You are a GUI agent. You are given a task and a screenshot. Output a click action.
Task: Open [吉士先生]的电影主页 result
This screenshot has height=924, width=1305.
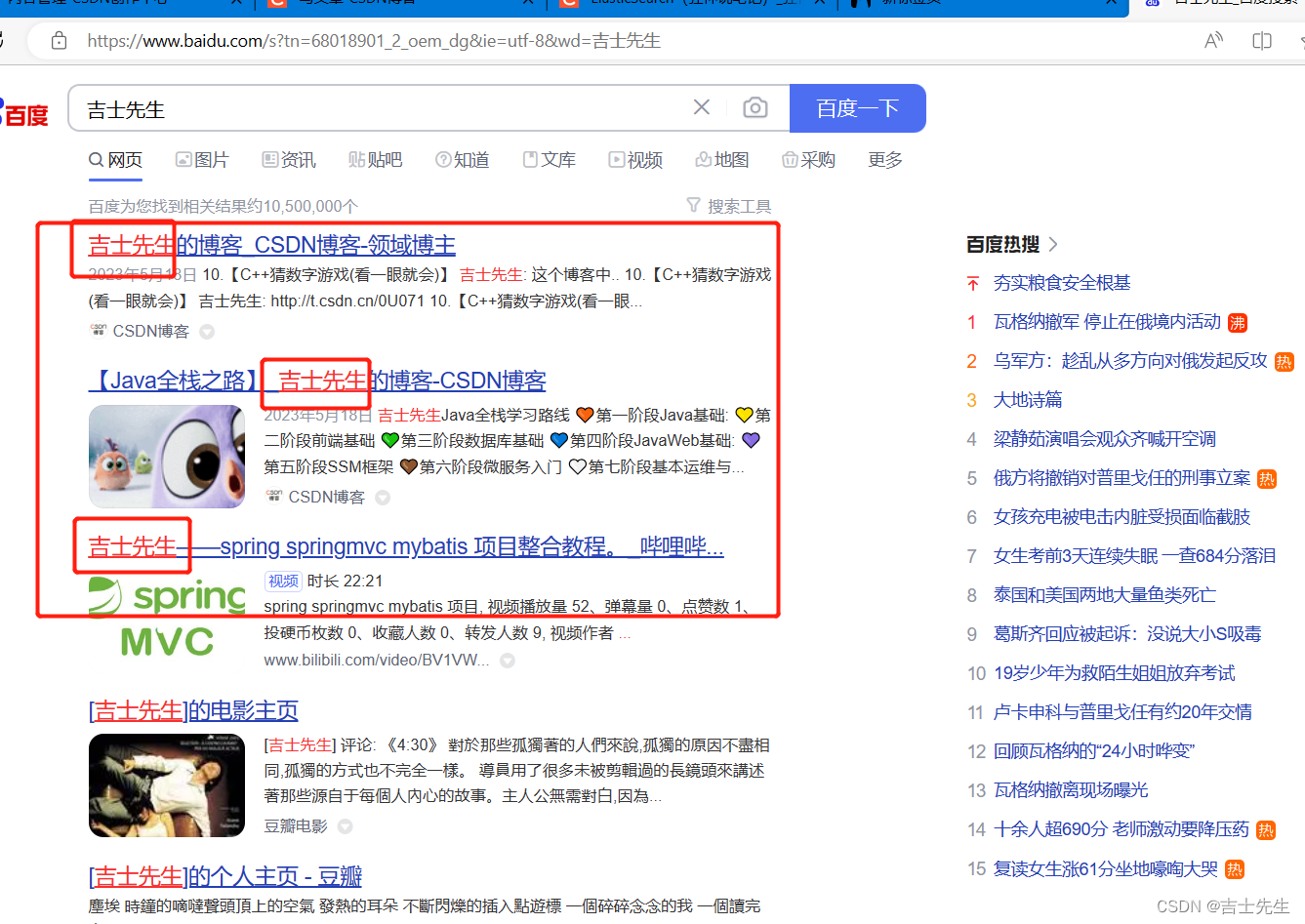tap(193, 710)
